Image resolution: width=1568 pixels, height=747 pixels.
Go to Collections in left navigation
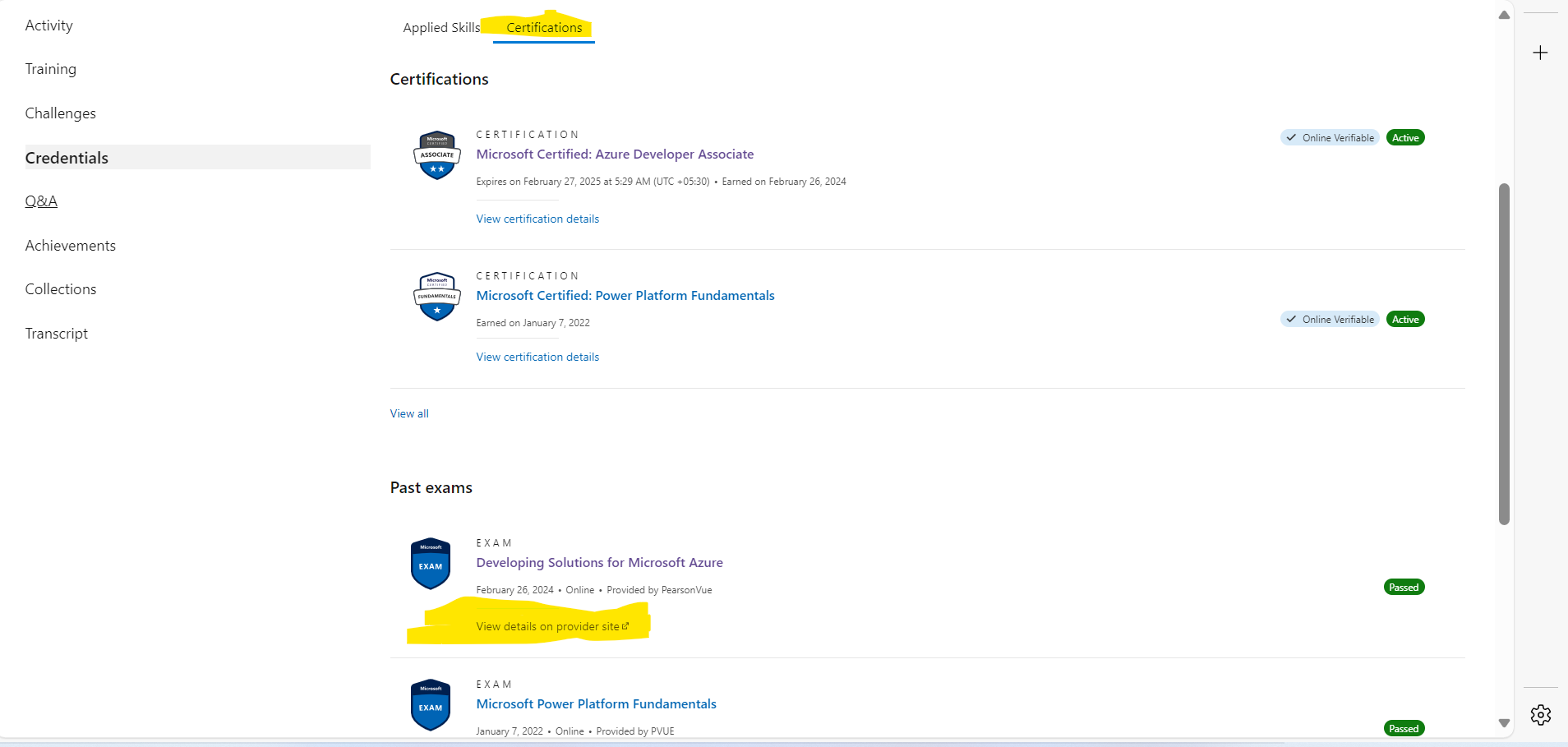coord(61,289)
